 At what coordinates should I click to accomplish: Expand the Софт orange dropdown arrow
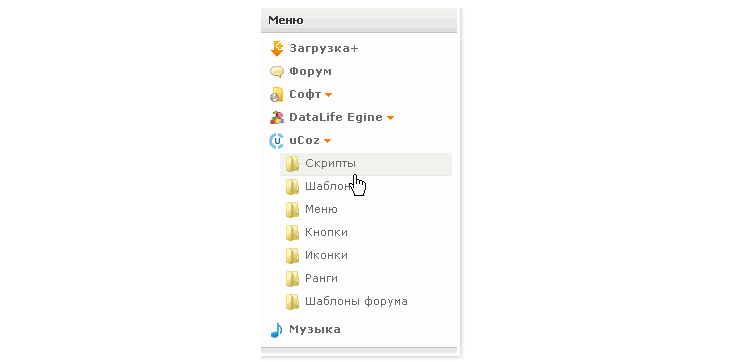(328, 95)
